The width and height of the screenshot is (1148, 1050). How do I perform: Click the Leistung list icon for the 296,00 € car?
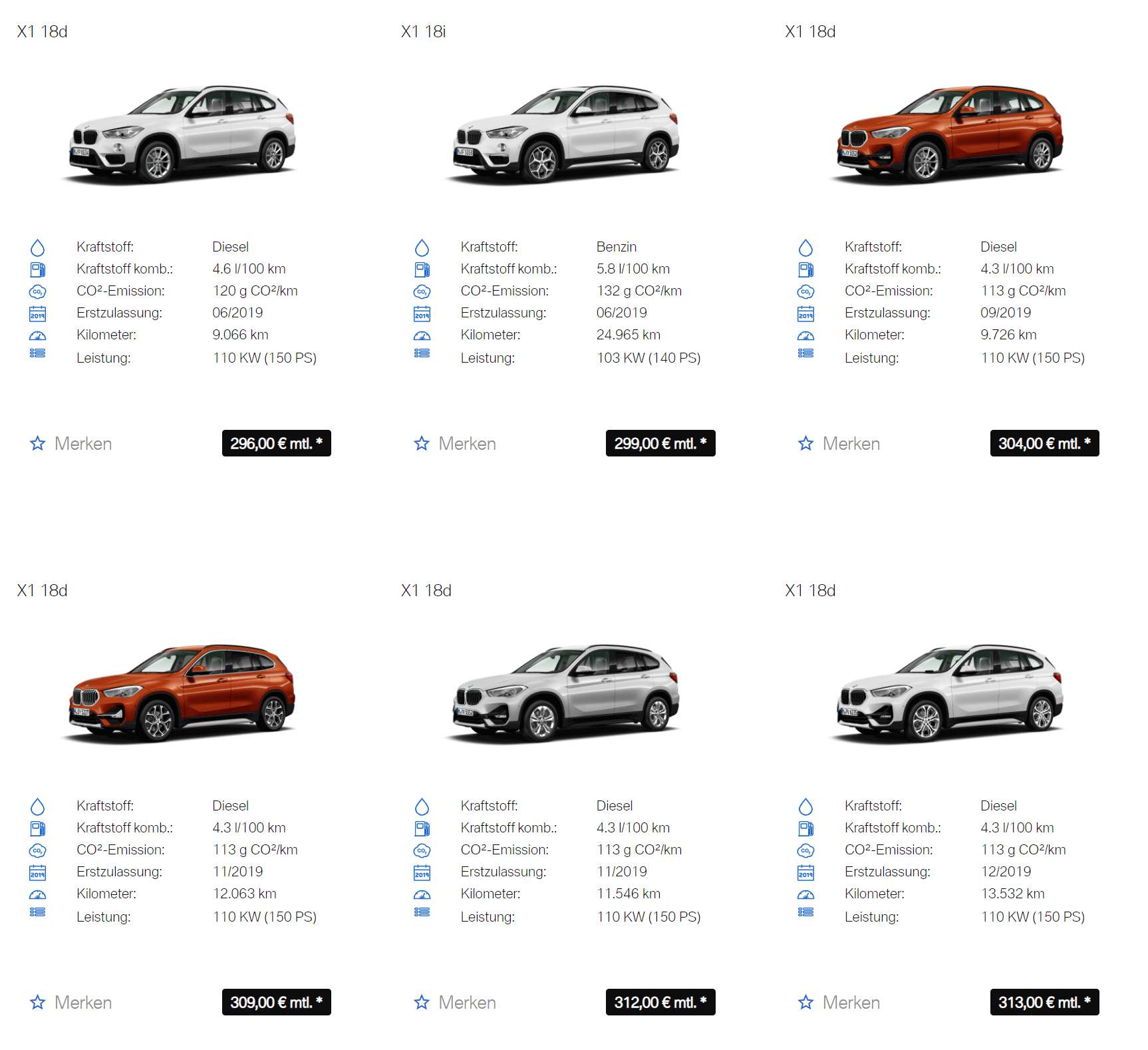pyautogui.click(x=38, y=353)
